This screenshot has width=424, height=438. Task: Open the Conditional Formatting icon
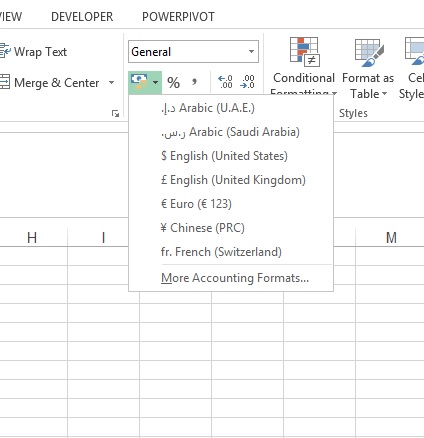click(x=304, y=65)
